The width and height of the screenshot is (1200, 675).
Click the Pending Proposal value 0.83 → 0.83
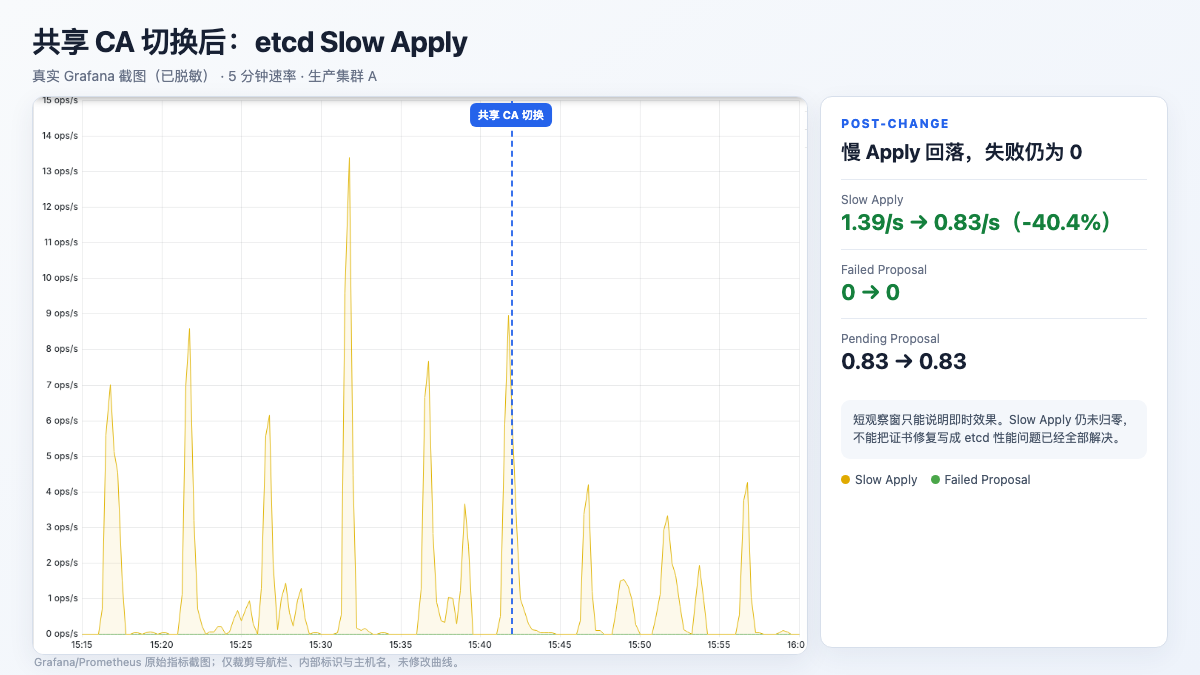point(904,361)
